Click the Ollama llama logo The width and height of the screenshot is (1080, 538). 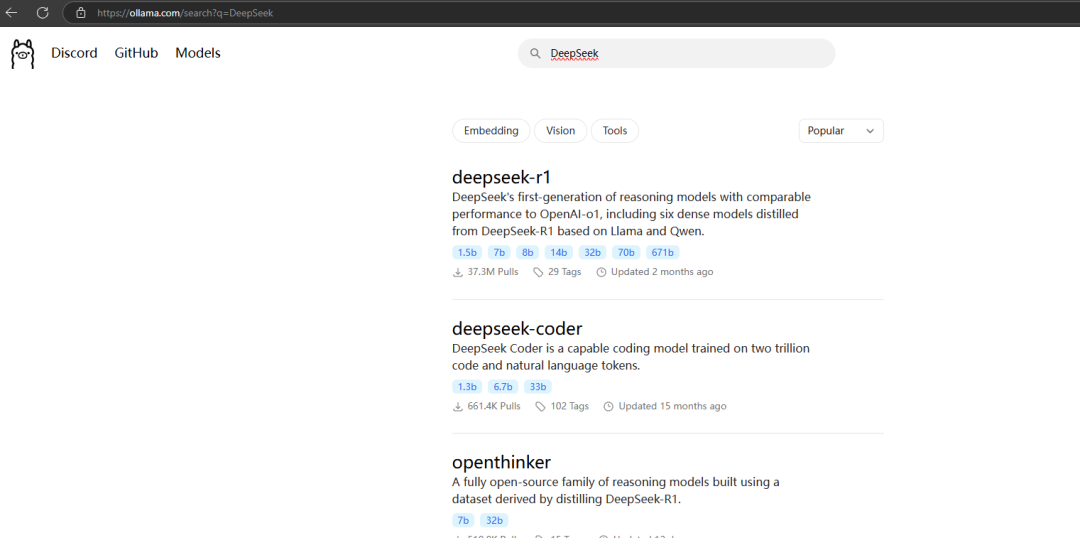(x=22, y=54)
